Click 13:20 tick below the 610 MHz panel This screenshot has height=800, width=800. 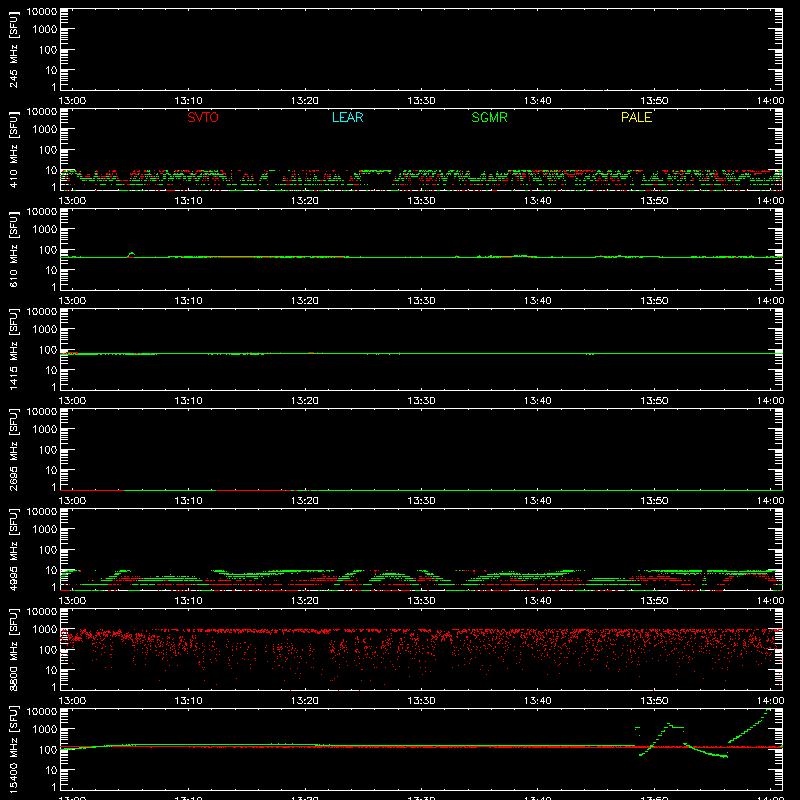305,301
